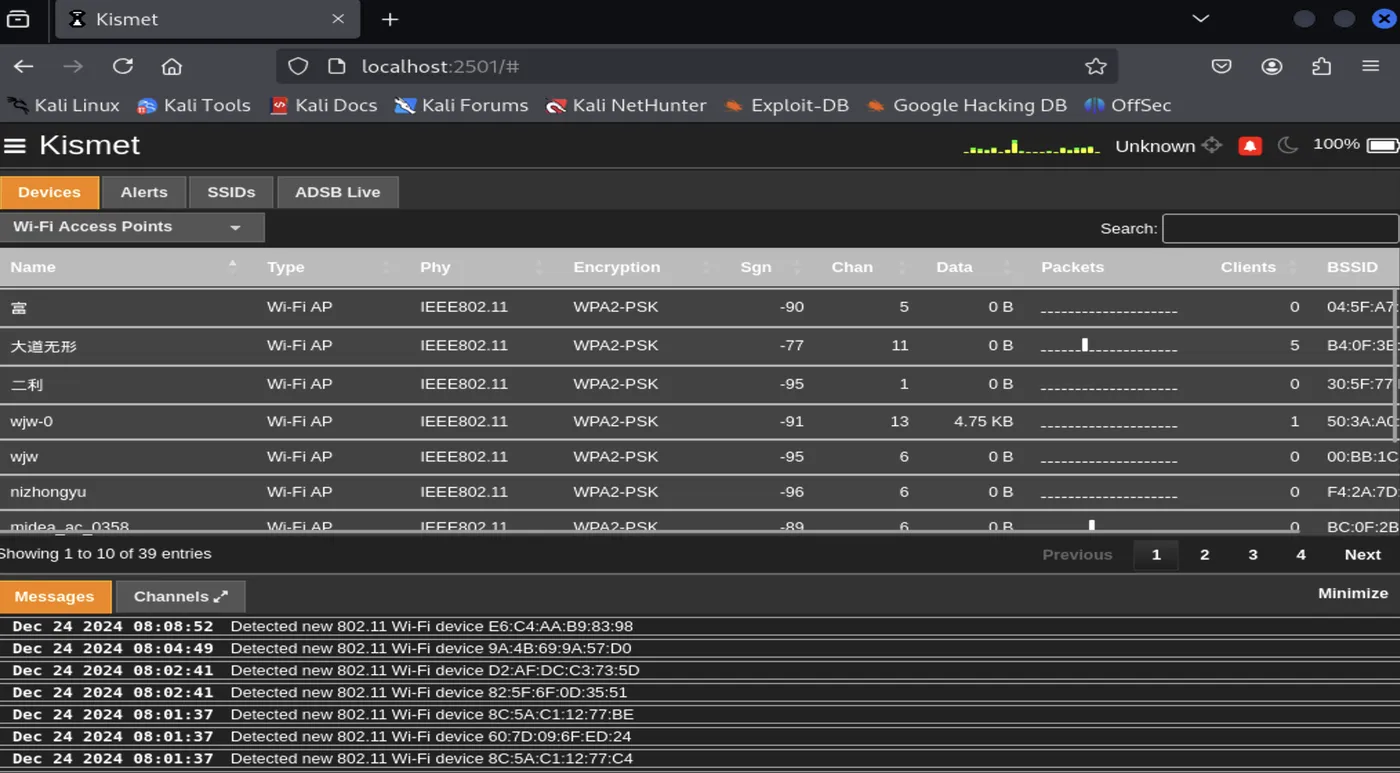Open the Pocket save icon
Viewport: 1400px width, 773px height.
[x=1221, y=66]
